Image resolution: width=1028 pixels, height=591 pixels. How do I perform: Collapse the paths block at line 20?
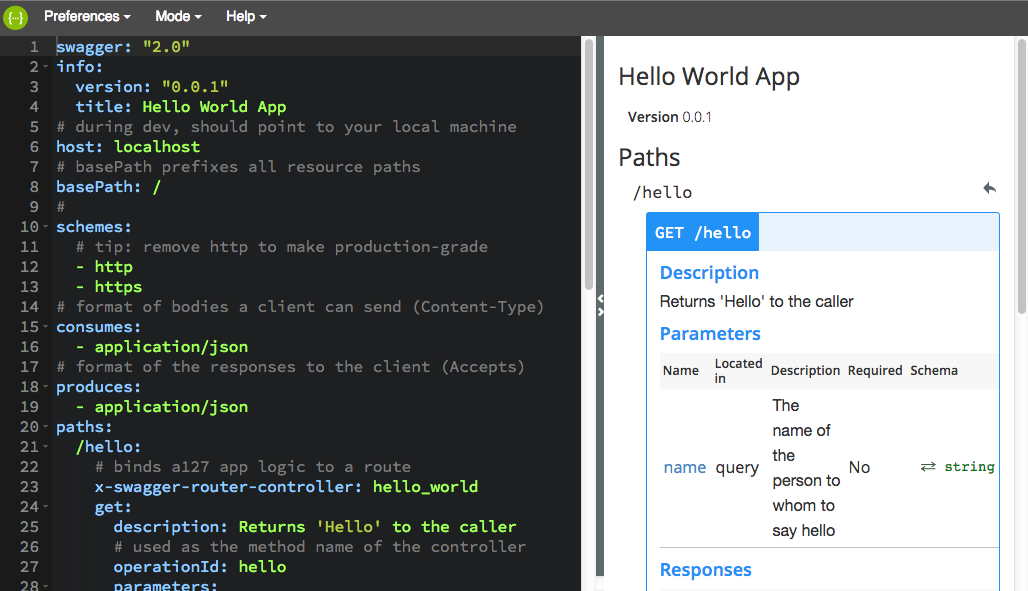46,427
